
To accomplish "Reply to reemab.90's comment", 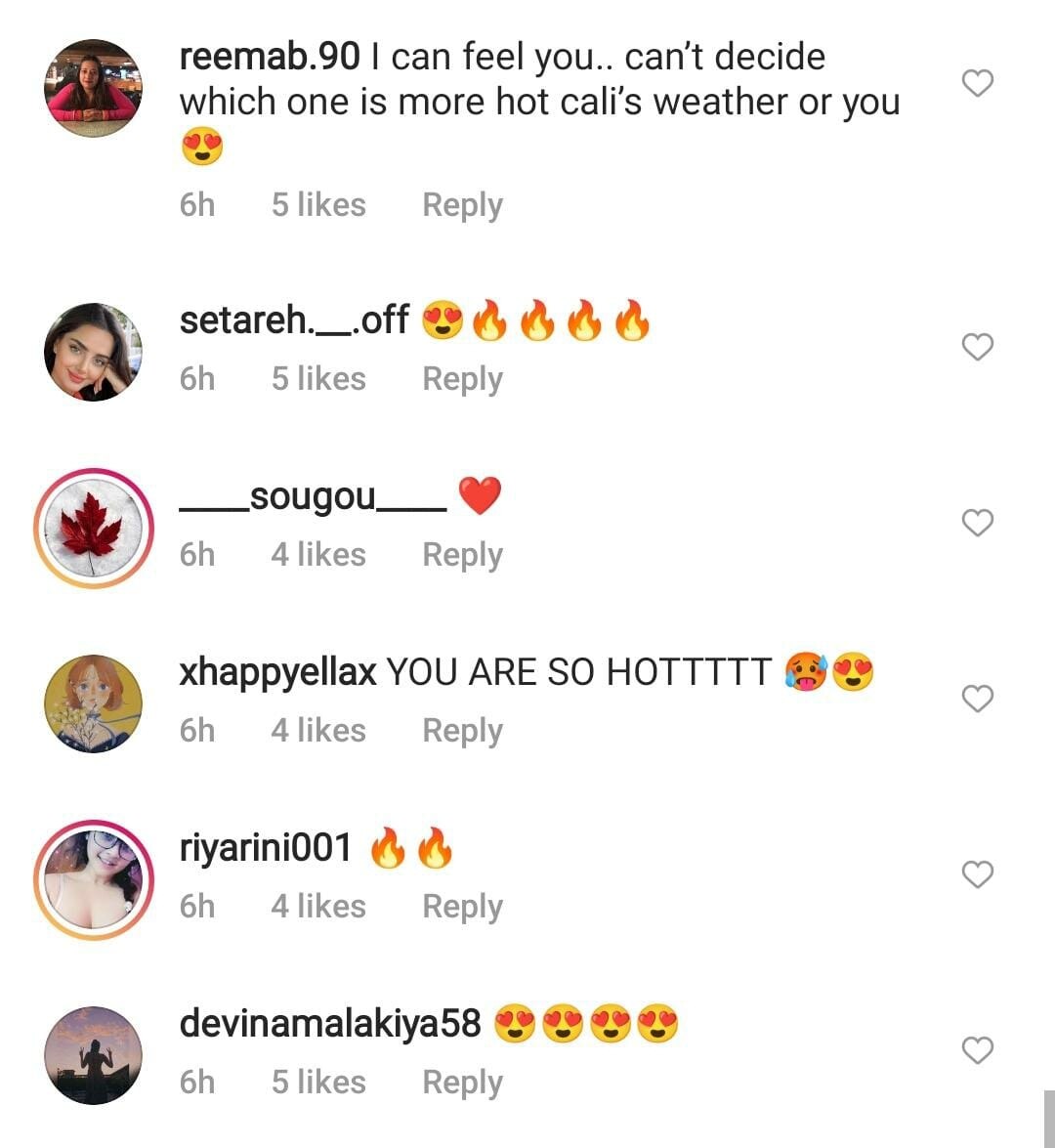I will coord(462,205).
